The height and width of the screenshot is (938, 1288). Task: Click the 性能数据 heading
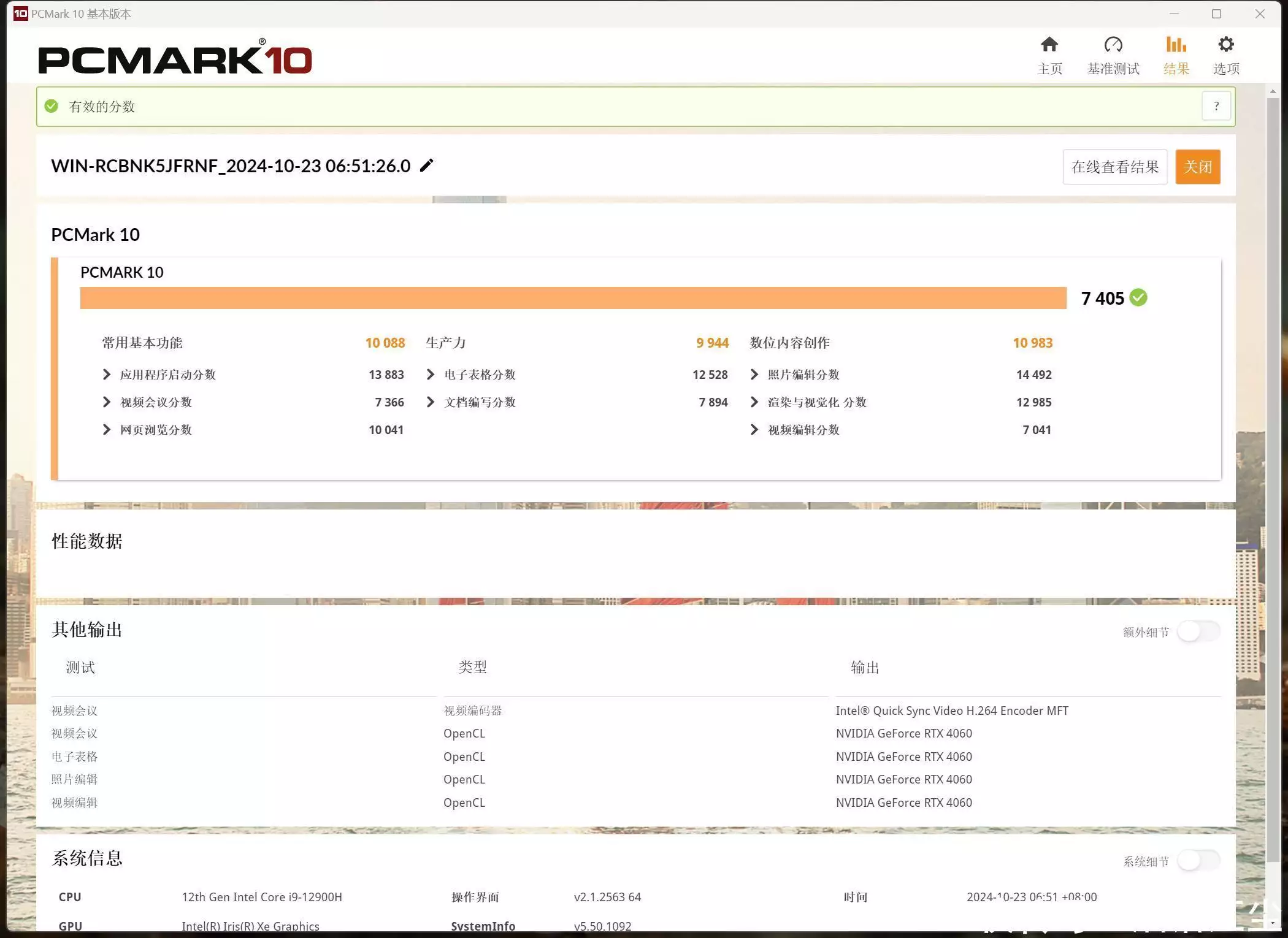click(x=87, y=541)
